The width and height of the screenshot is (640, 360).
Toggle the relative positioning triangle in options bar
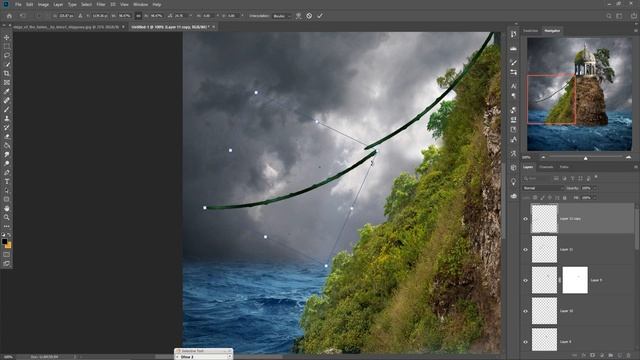tap(80, 16)
